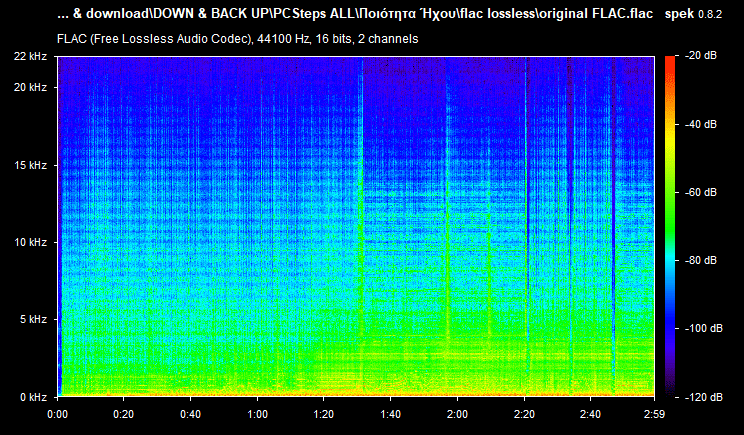Click the 1:20 time axis label
This screenshot has width=744, height=435.
coord(324,415)
